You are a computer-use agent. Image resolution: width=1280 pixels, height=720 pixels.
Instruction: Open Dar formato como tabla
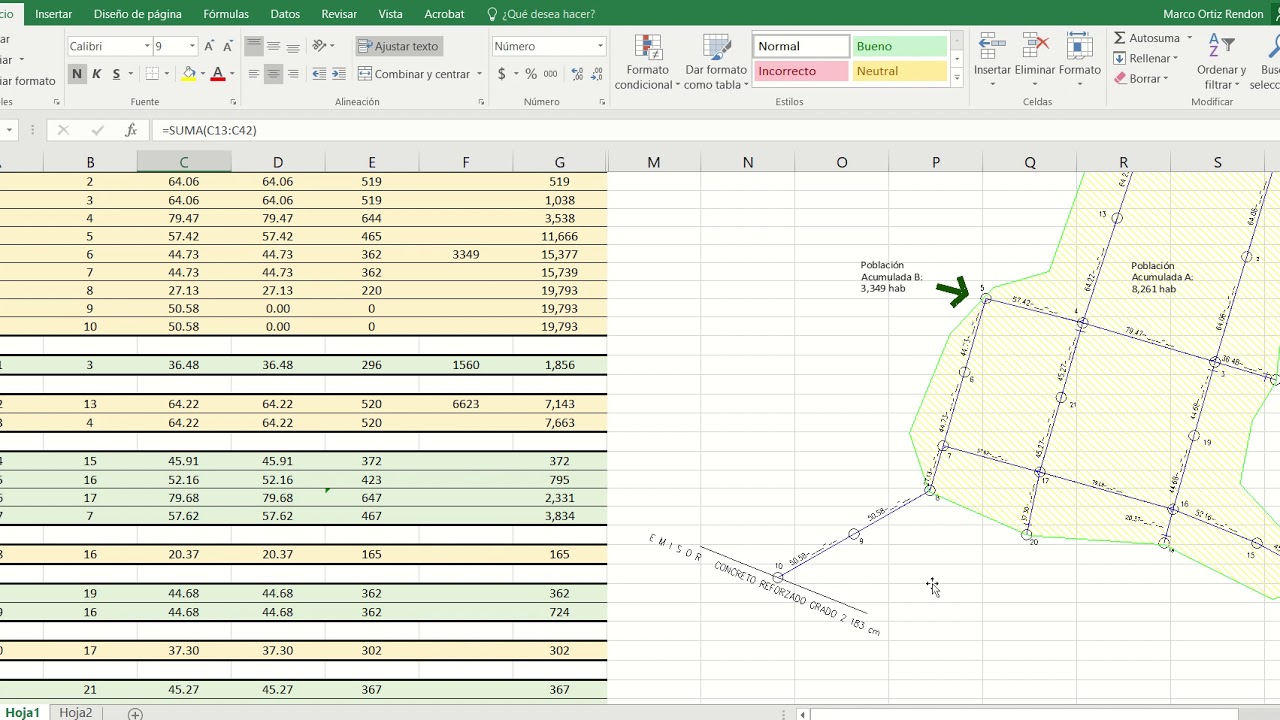[x=716, y=63]
